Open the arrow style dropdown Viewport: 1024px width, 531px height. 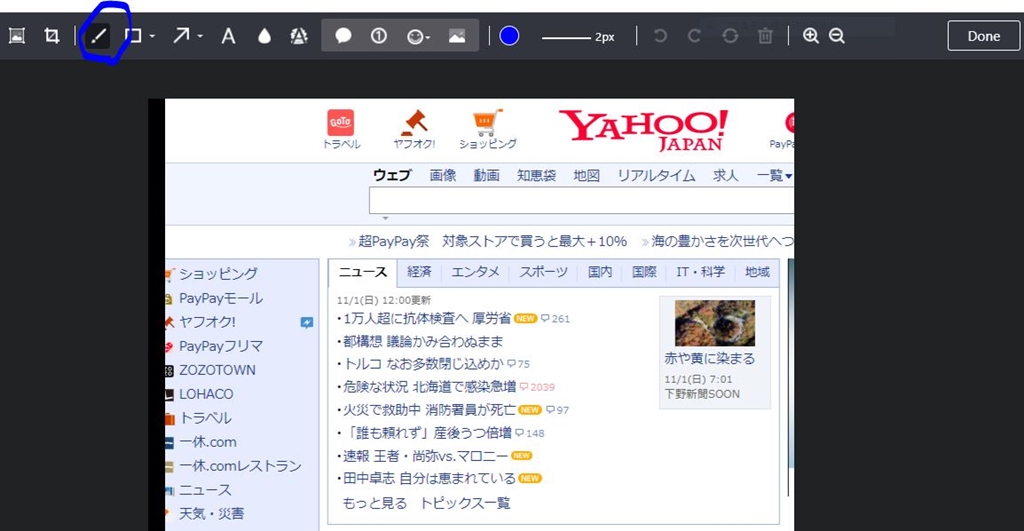[200, 37]
